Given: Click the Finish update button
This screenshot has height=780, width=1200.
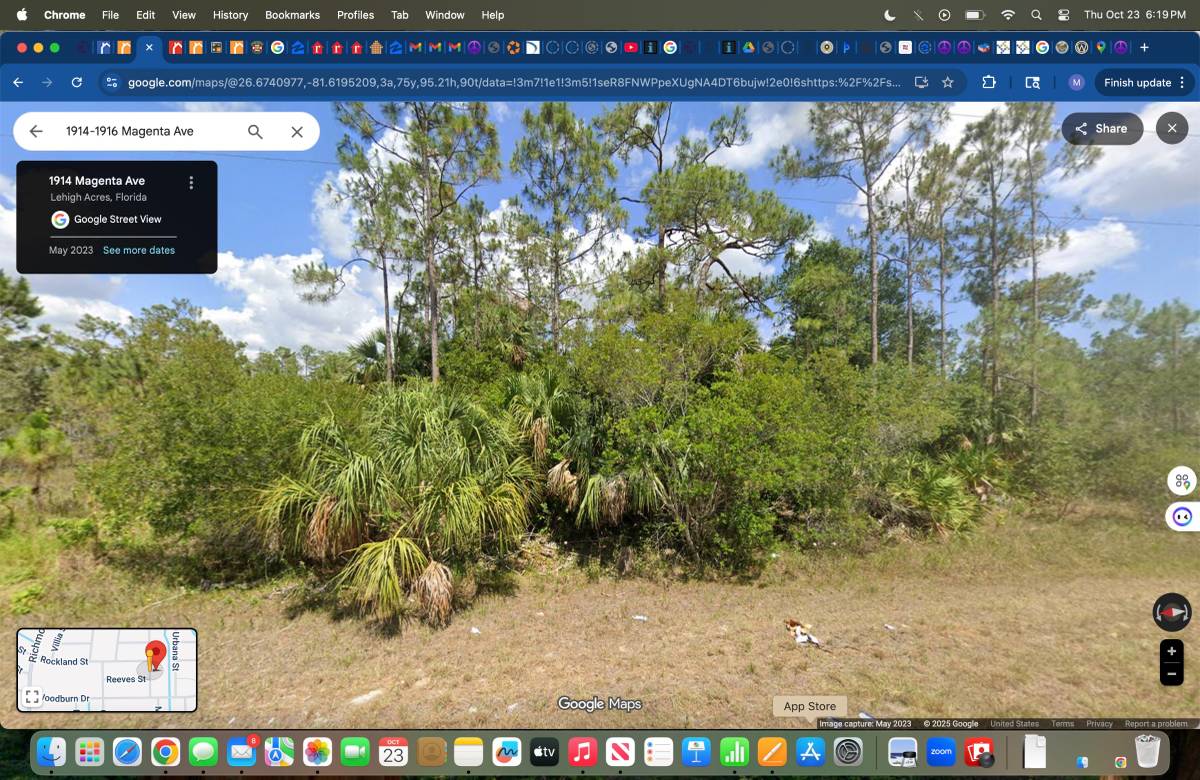Looking at the screenshot, I should coord(1137,83).
